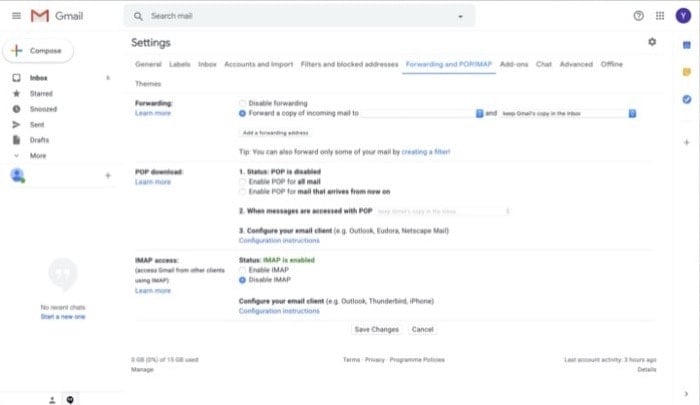
Task: Click Add a forwarding address button
Action: click(275, 133)
